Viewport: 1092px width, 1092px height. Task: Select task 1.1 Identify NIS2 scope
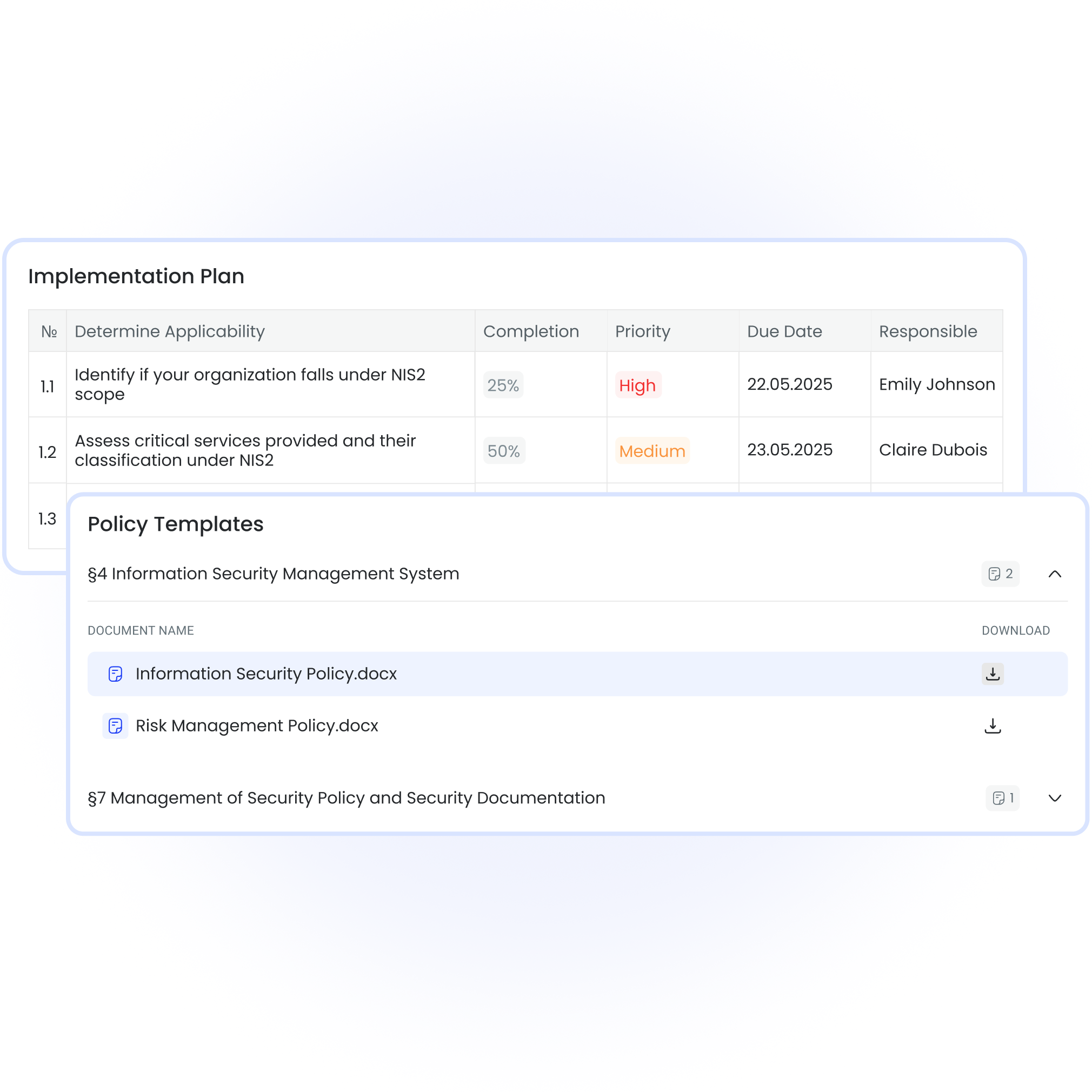tap(250, 384)
